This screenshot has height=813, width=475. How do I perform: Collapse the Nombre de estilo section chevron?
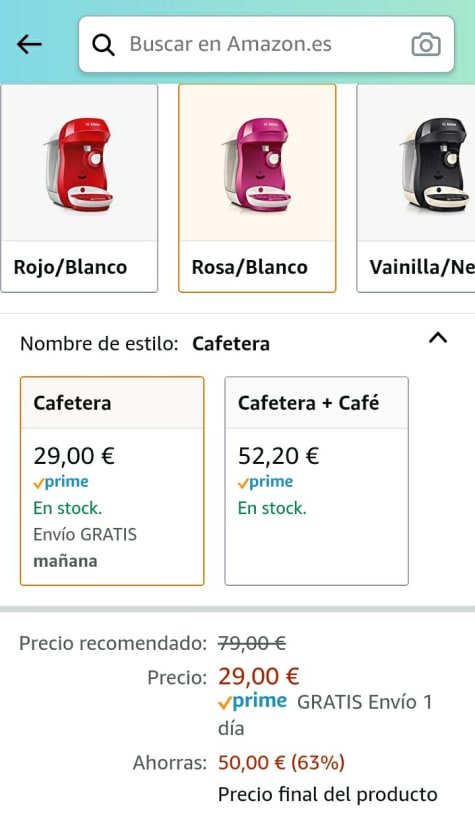pyautogui.click(x=438, y=338)
